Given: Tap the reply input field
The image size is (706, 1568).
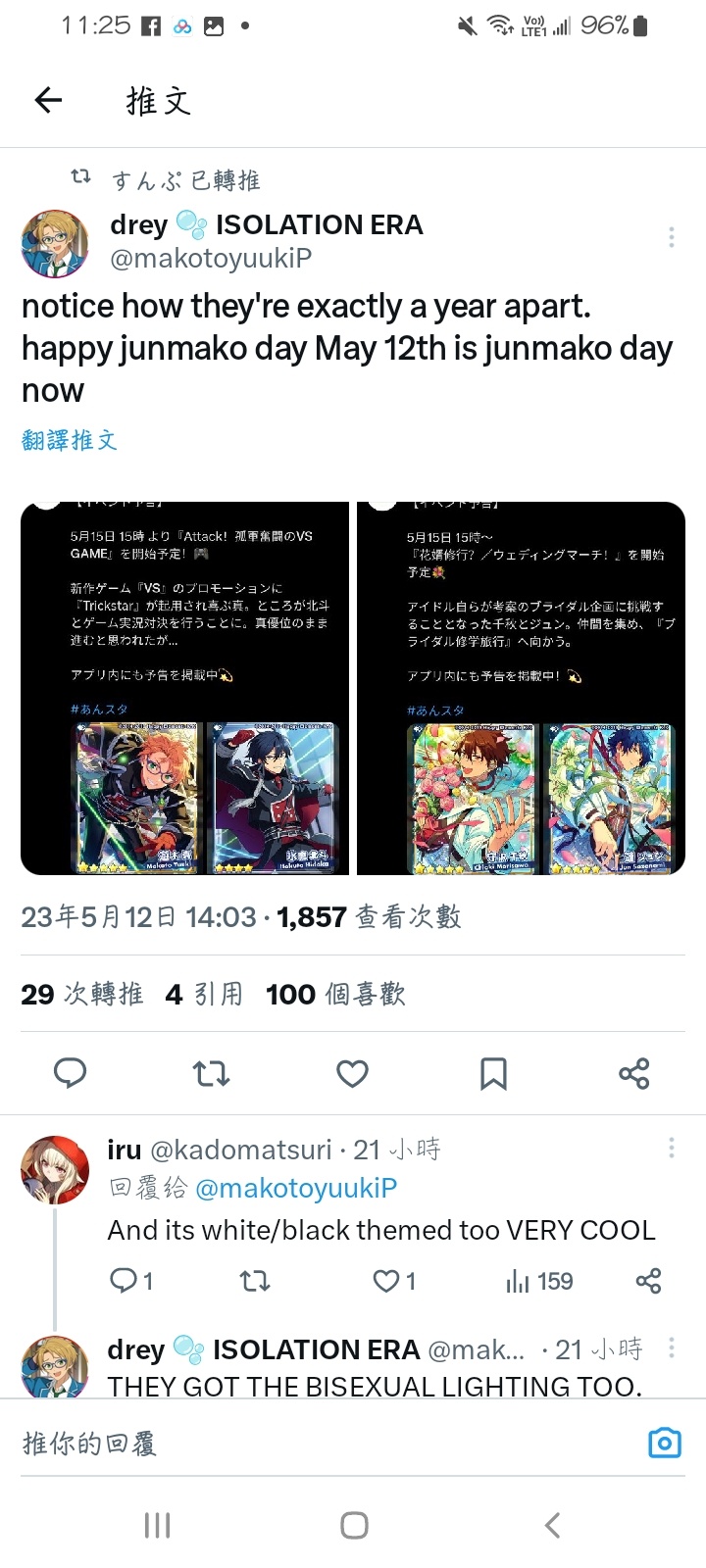Looking at the screenshot, I should (x=324, y=1443).
